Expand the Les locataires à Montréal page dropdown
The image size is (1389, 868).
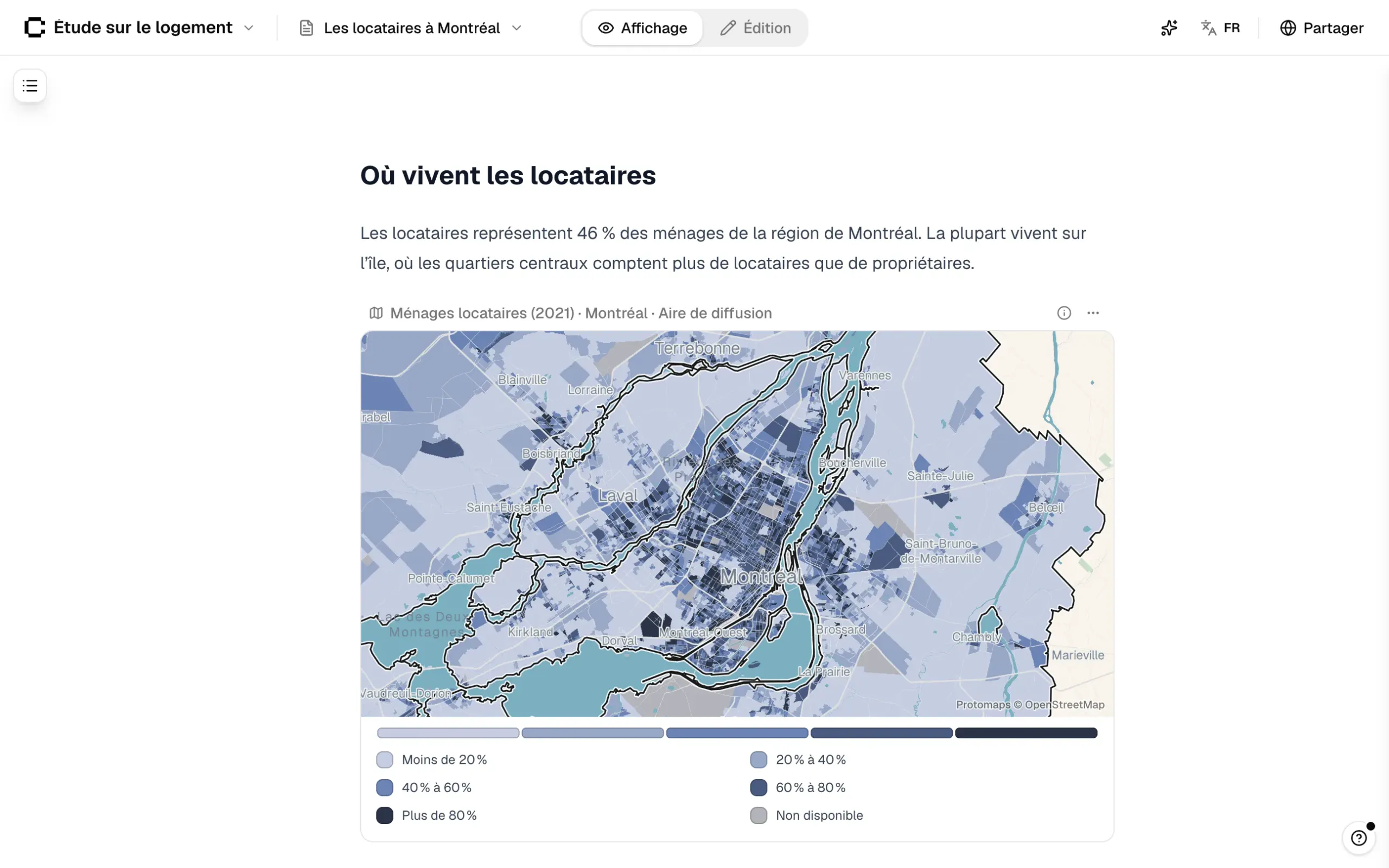pos(516,28)
